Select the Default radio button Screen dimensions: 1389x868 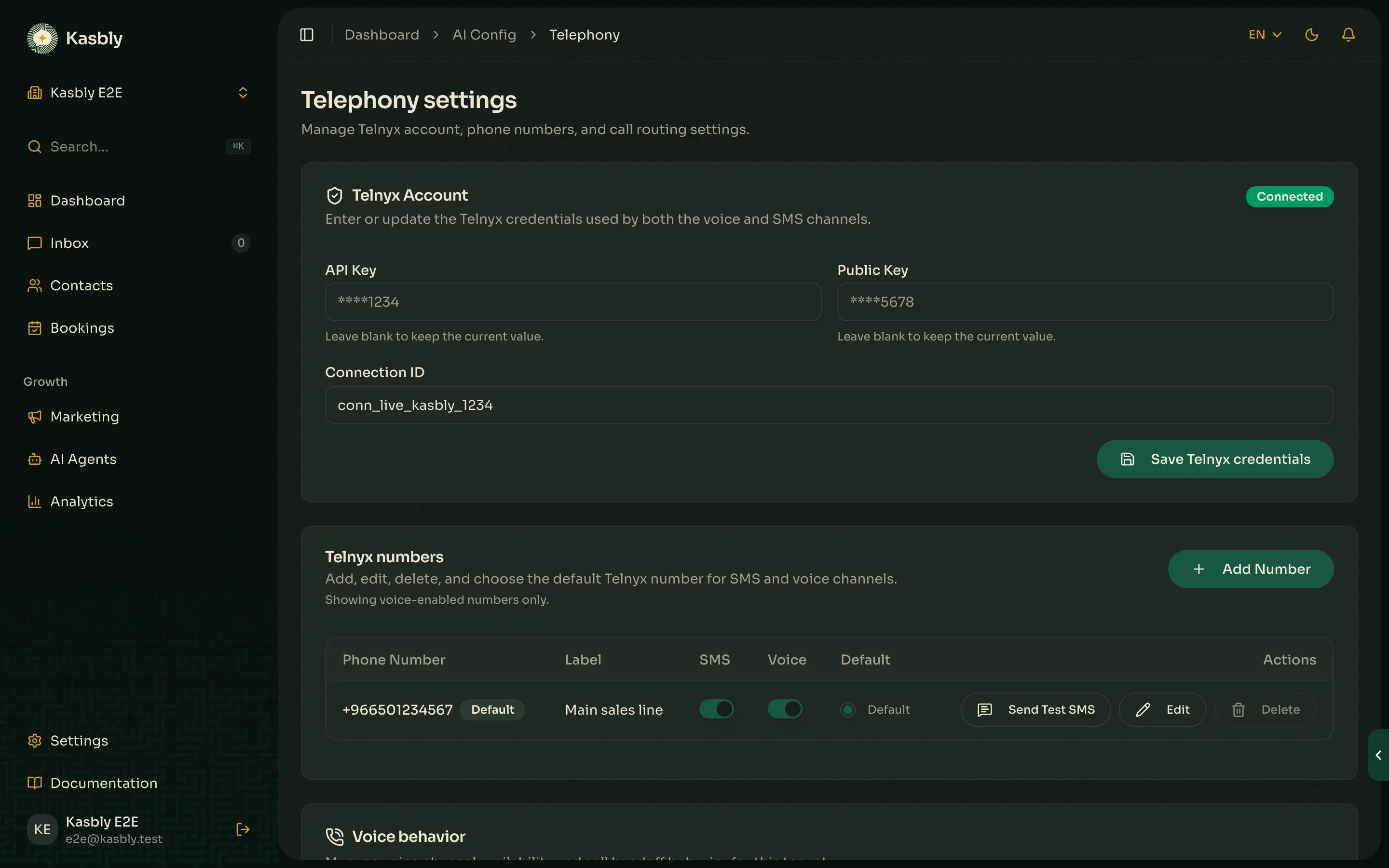coord(848,710)
